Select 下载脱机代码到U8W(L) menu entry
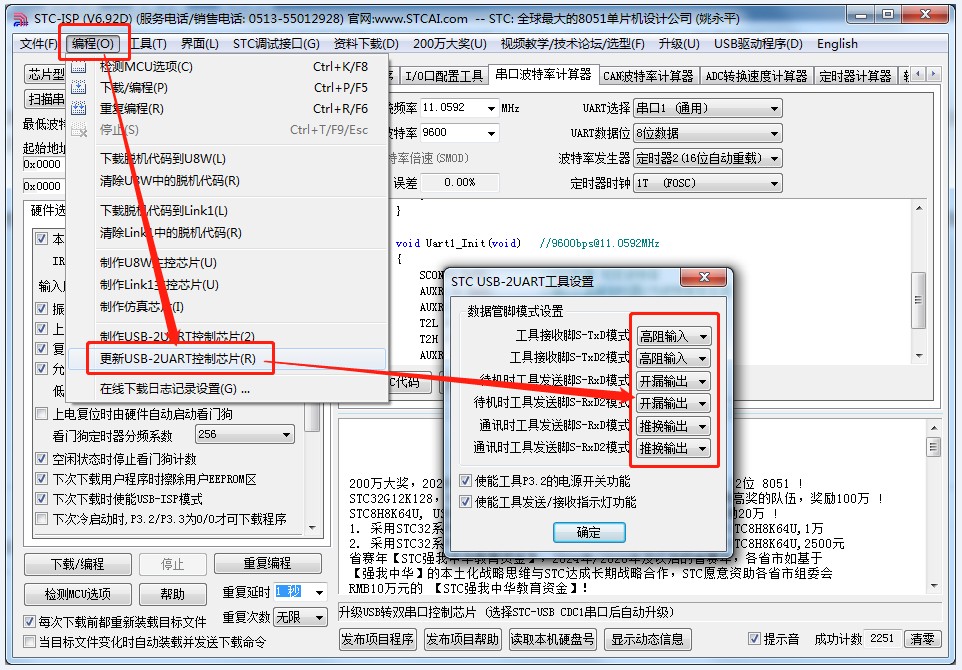 tap(227, 158)
